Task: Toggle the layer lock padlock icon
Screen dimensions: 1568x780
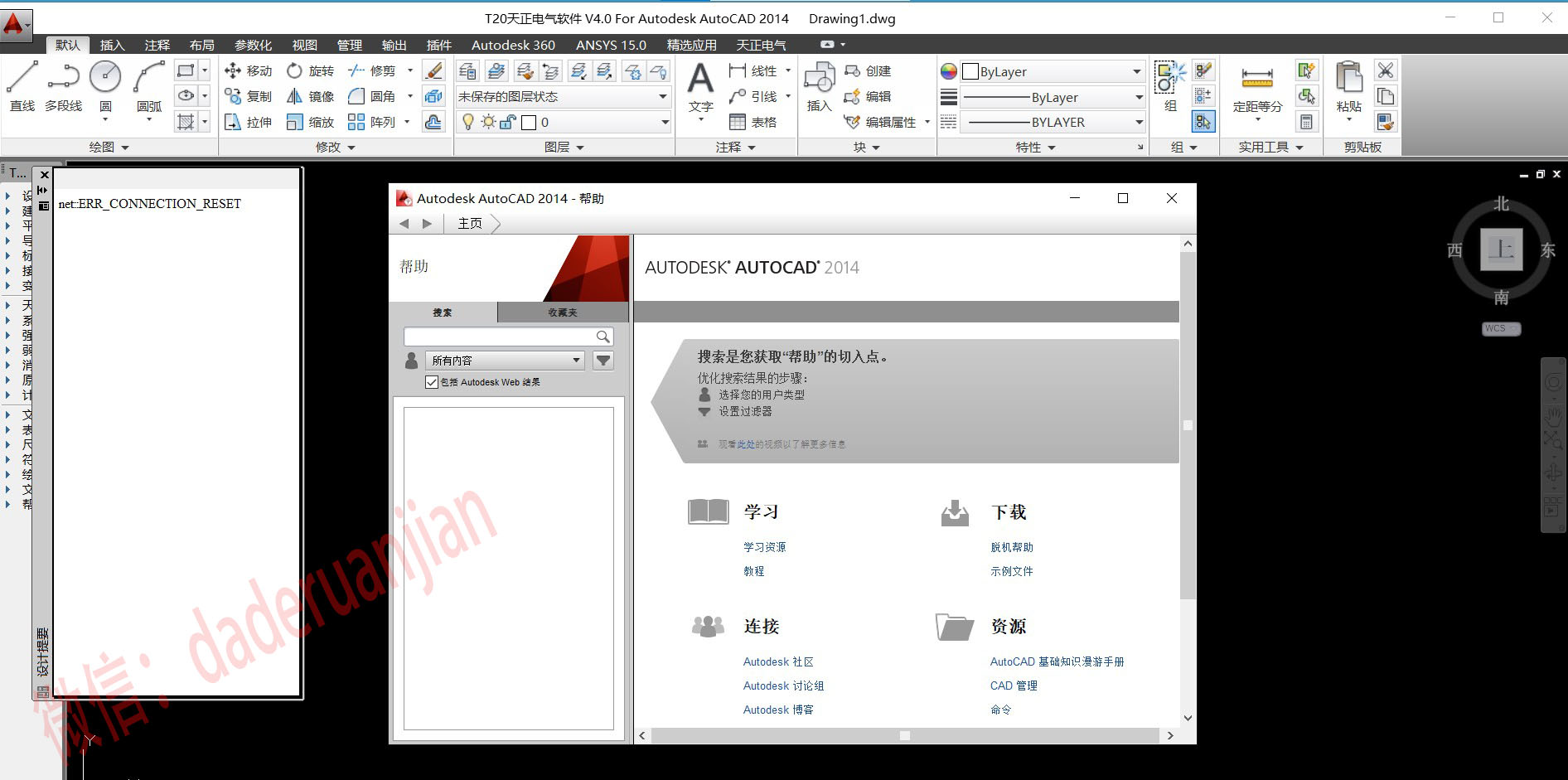Action: 508,123
